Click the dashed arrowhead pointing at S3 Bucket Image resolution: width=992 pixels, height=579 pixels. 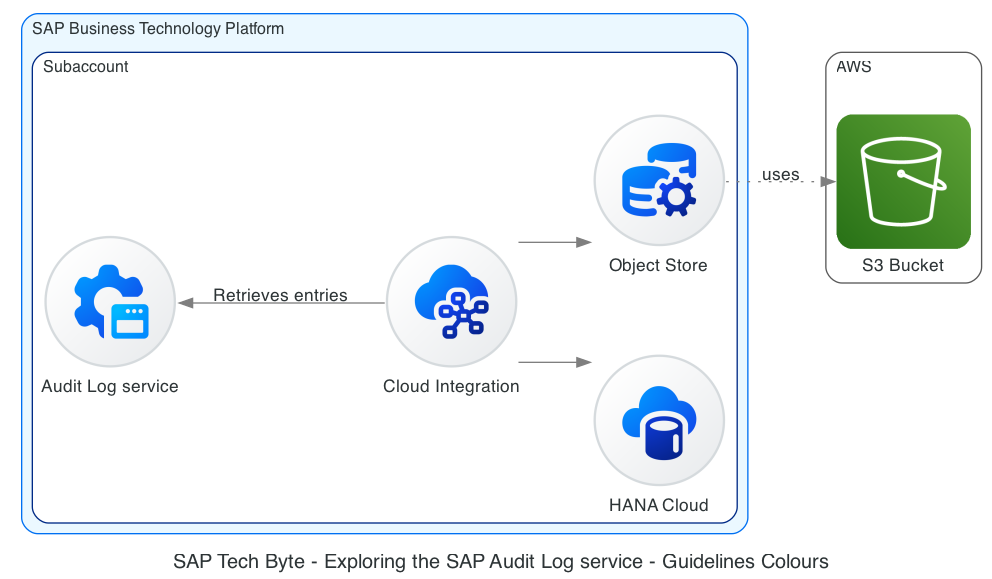click(828, 182)
